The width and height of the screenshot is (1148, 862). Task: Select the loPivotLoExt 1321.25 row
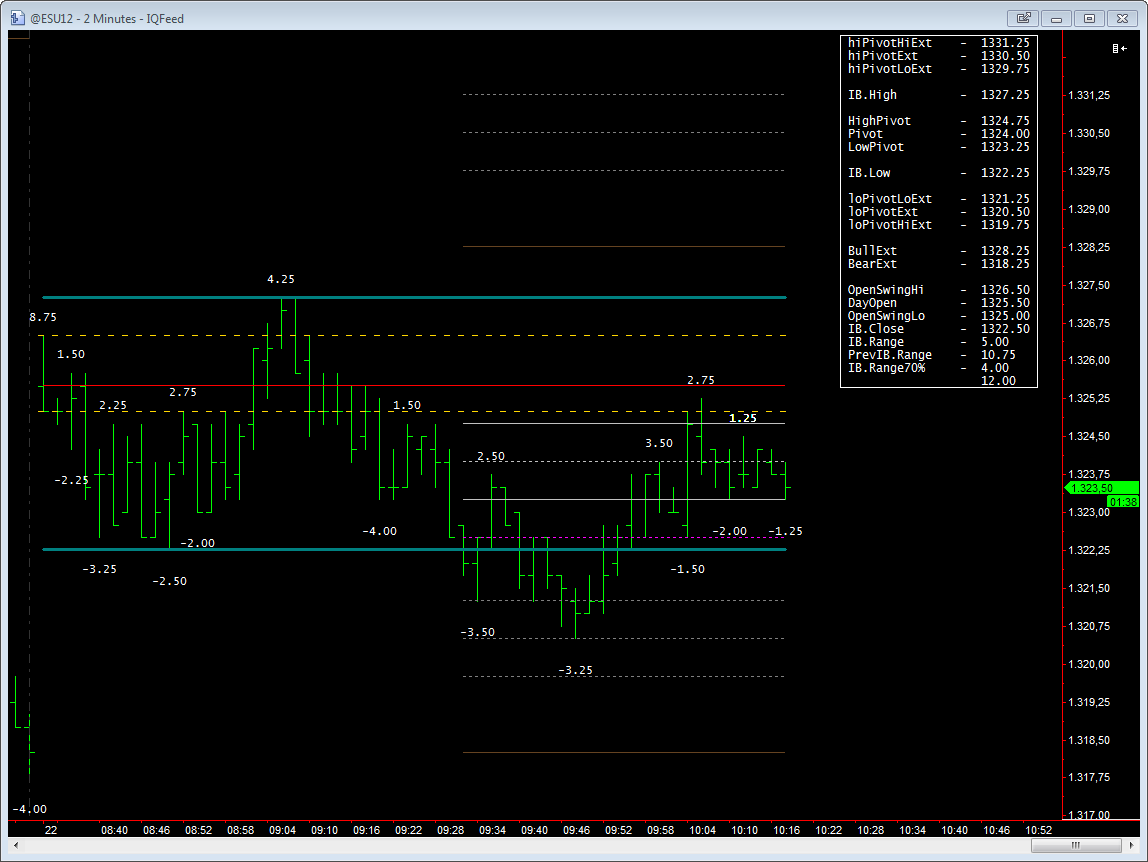pyautogui.click(x=939, y=198)
